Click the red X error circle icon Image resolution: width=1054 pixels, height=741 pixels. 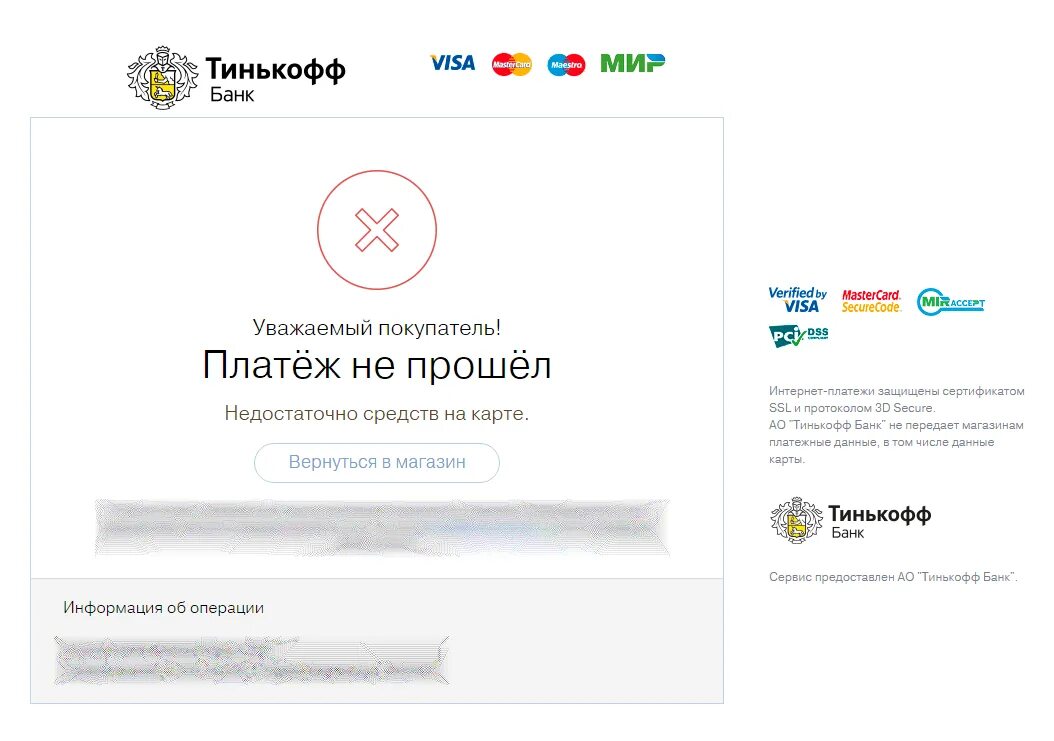click(376, 230)
